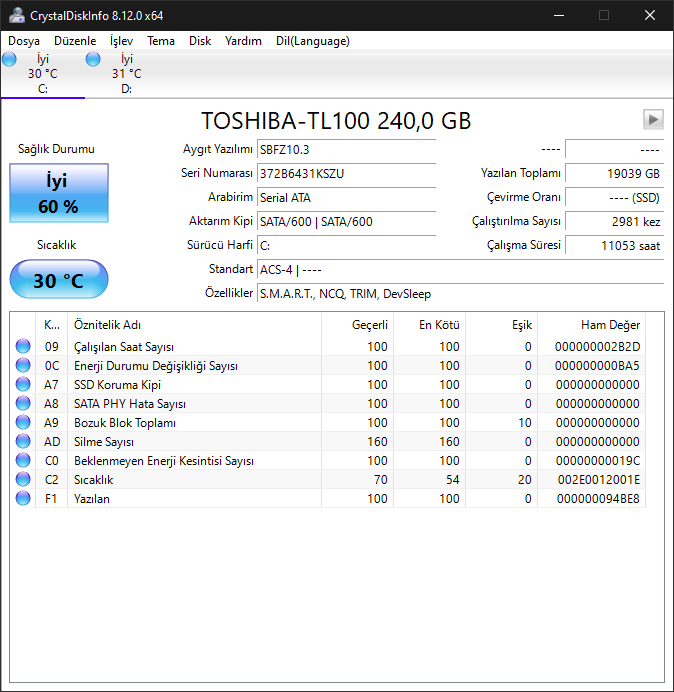Click the Aktarım Kipi field SATA/600
This screenshot has width=674, height=692.
[346, 221]
